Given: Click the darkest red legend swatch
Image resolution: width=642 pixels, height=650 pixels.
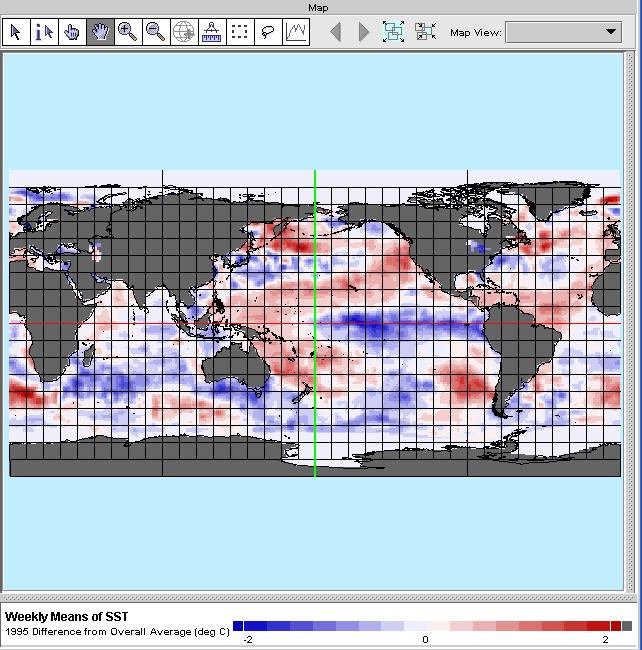Looking at the screenshot, I should click(616, 626).
